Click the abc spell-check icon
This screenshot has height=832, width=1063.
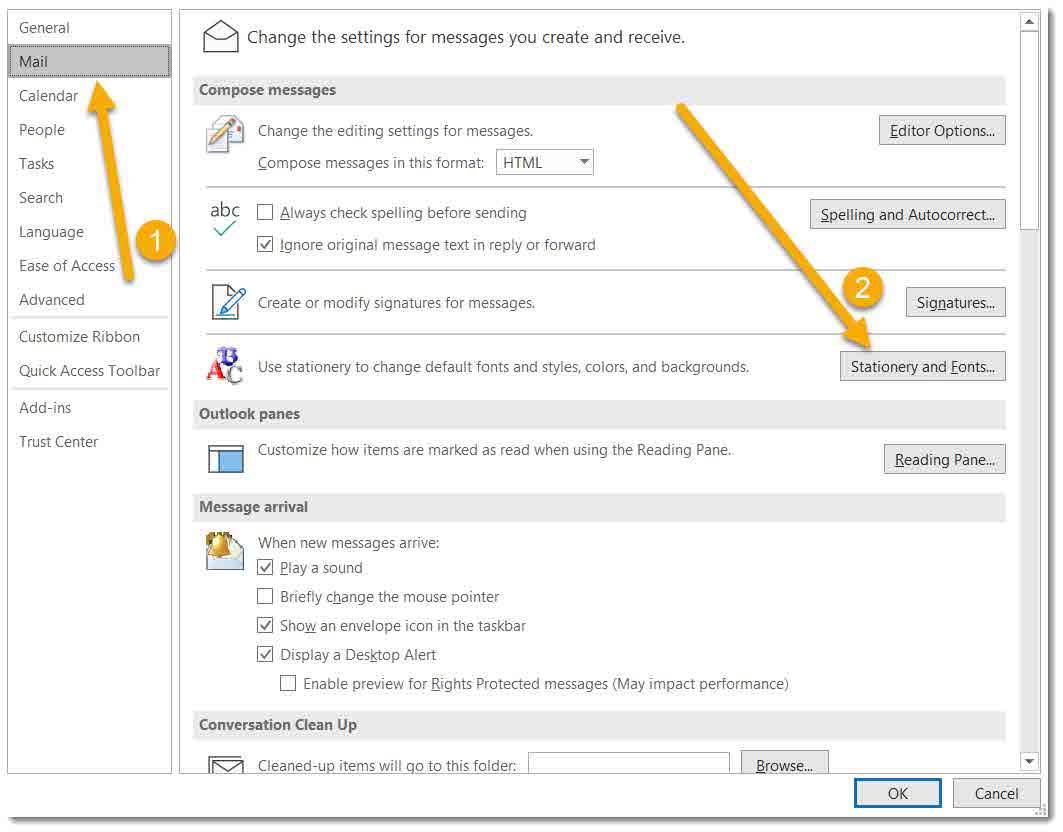[224, 217]
